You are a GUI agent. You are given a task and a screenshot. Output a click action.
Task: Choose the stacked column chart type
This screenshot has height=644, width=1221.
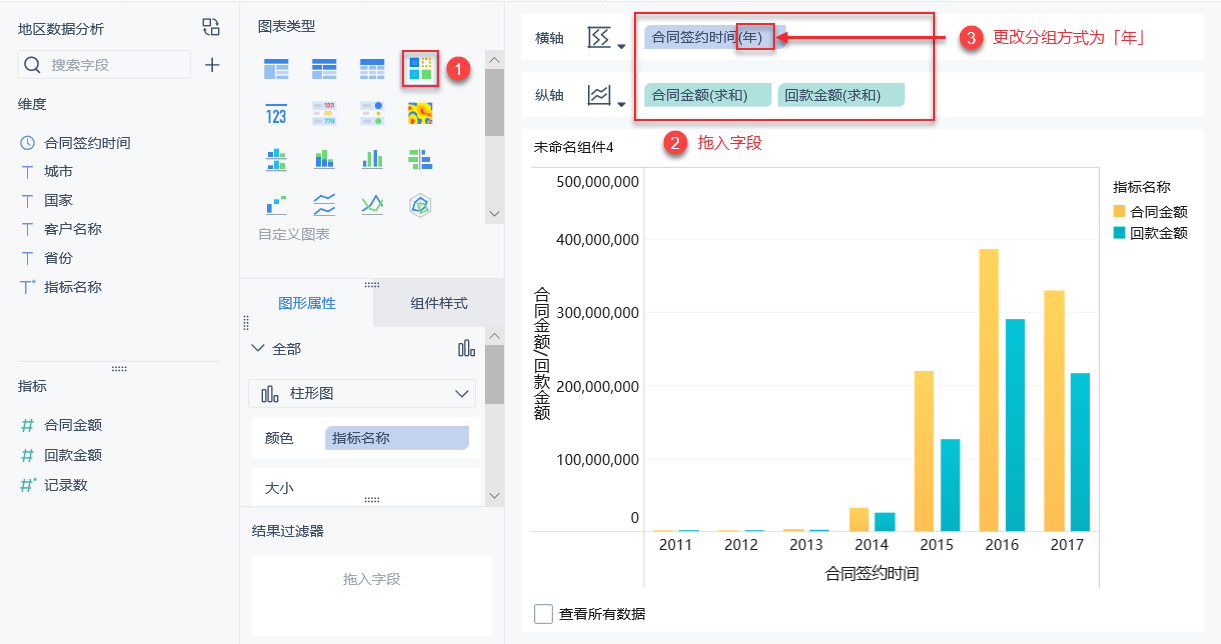(x=324, y=159)
